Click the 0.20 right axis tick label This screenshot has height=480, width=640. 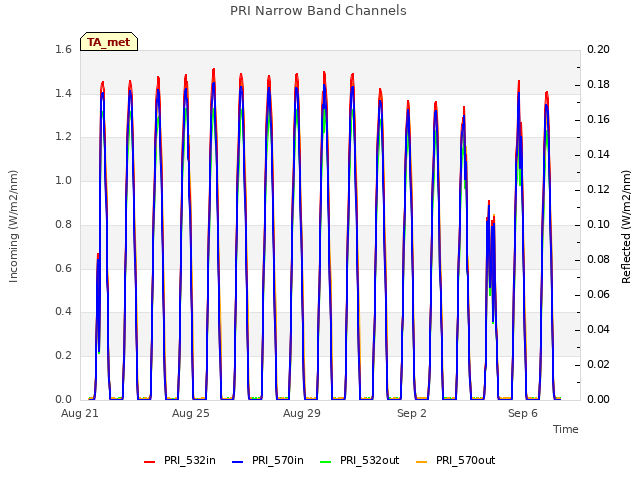pyautogui.click(x=598, y=50)
